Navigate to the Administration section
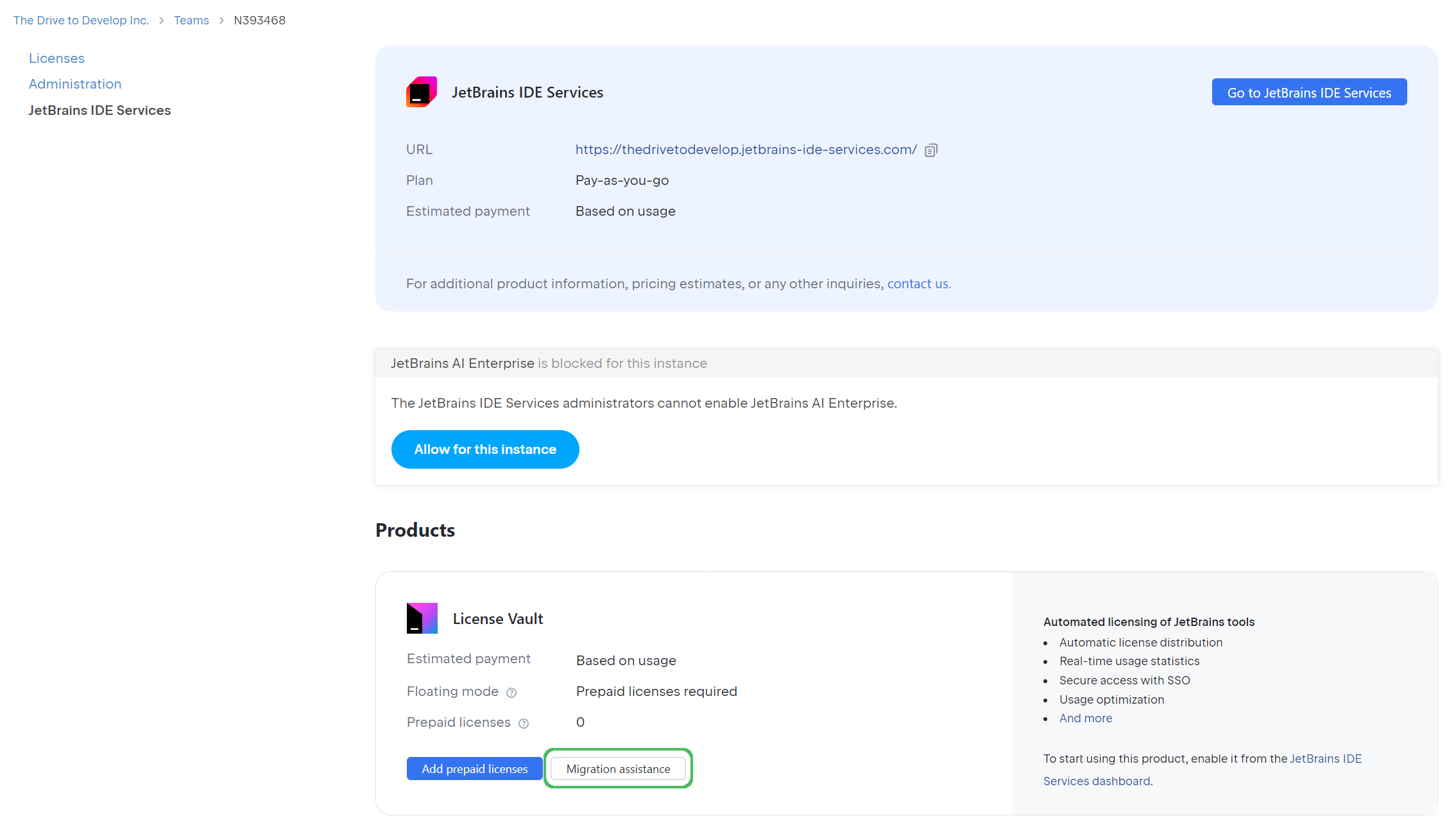The height and width of the screenshot is (825, 1456). click(x=75, y=83)
